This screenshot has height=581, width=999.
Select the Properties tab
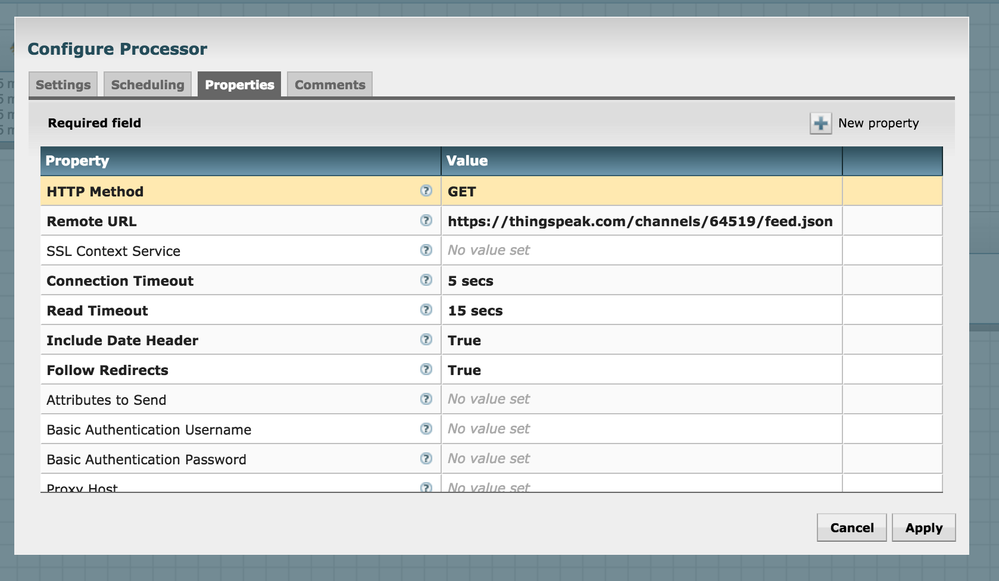point(240,84)
